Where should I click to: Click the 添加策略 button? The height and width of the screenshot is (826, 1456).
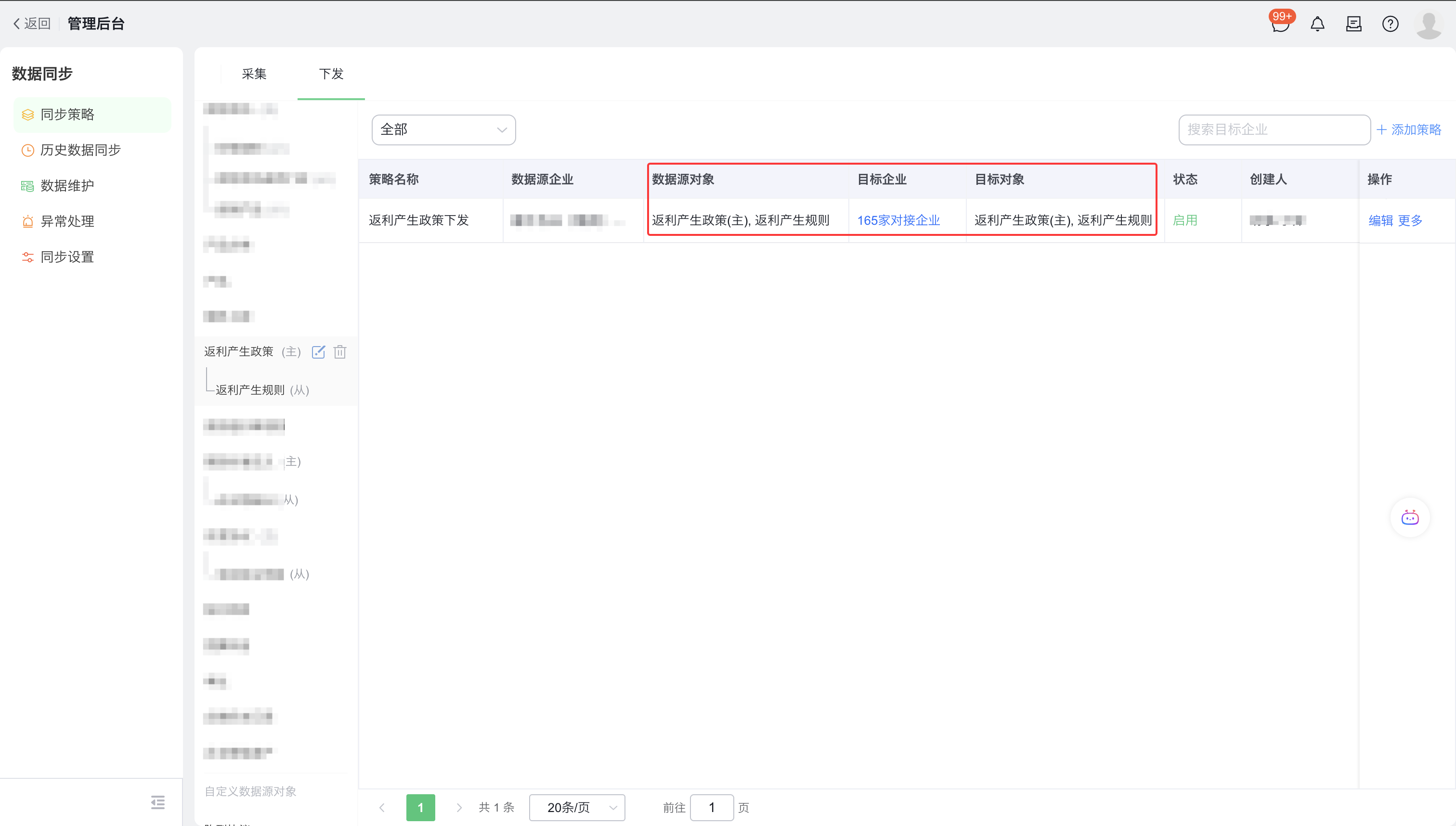(x=1408, y=129)
